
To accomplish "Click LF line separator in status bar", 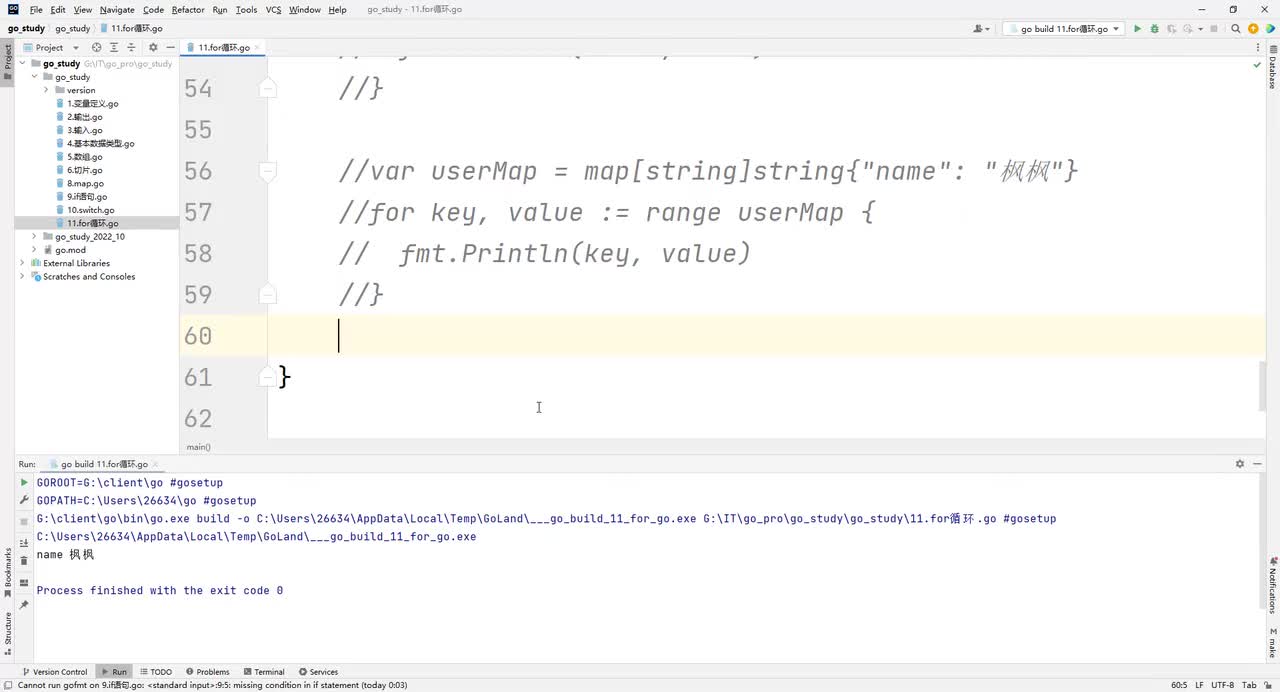I will (1199, 685).
